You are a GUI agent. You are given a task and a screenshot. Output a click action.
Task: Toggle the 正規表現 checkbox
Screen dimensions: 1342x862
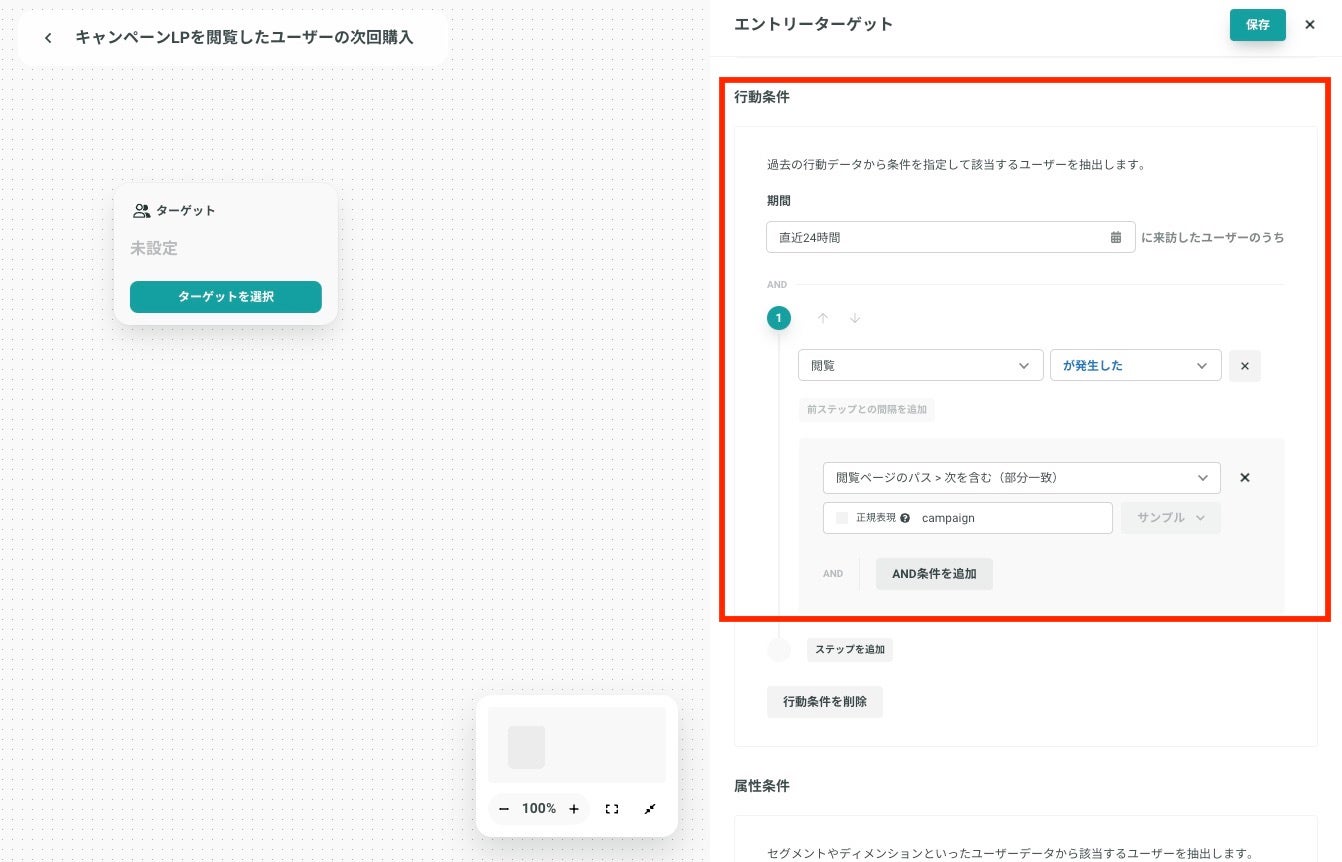[842, 518]
